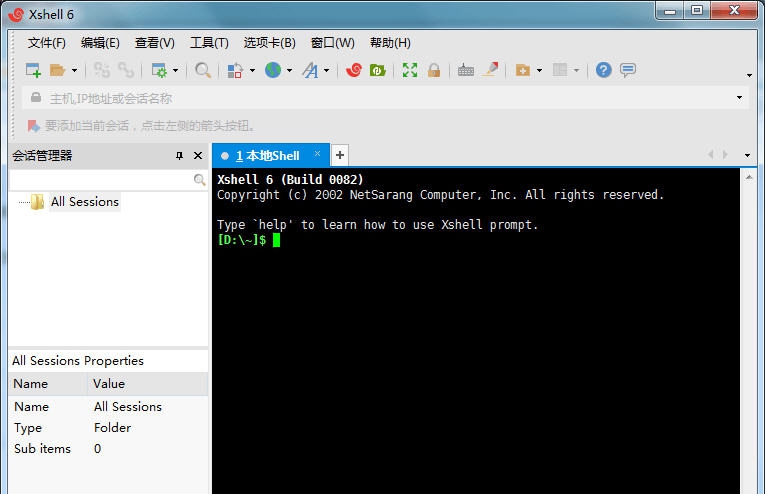Viewport: 765px width, 494px height.
Task: Add a new tab with plus button
Action: coord(340,155)
